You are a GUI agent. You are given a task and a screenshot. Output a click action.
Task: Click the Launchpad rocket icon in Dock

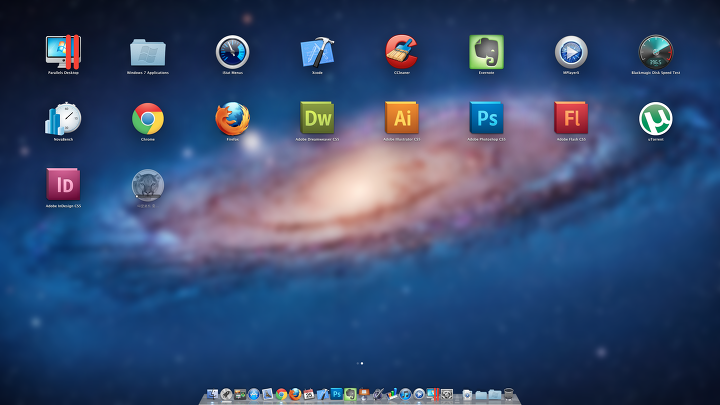(226, 394)
